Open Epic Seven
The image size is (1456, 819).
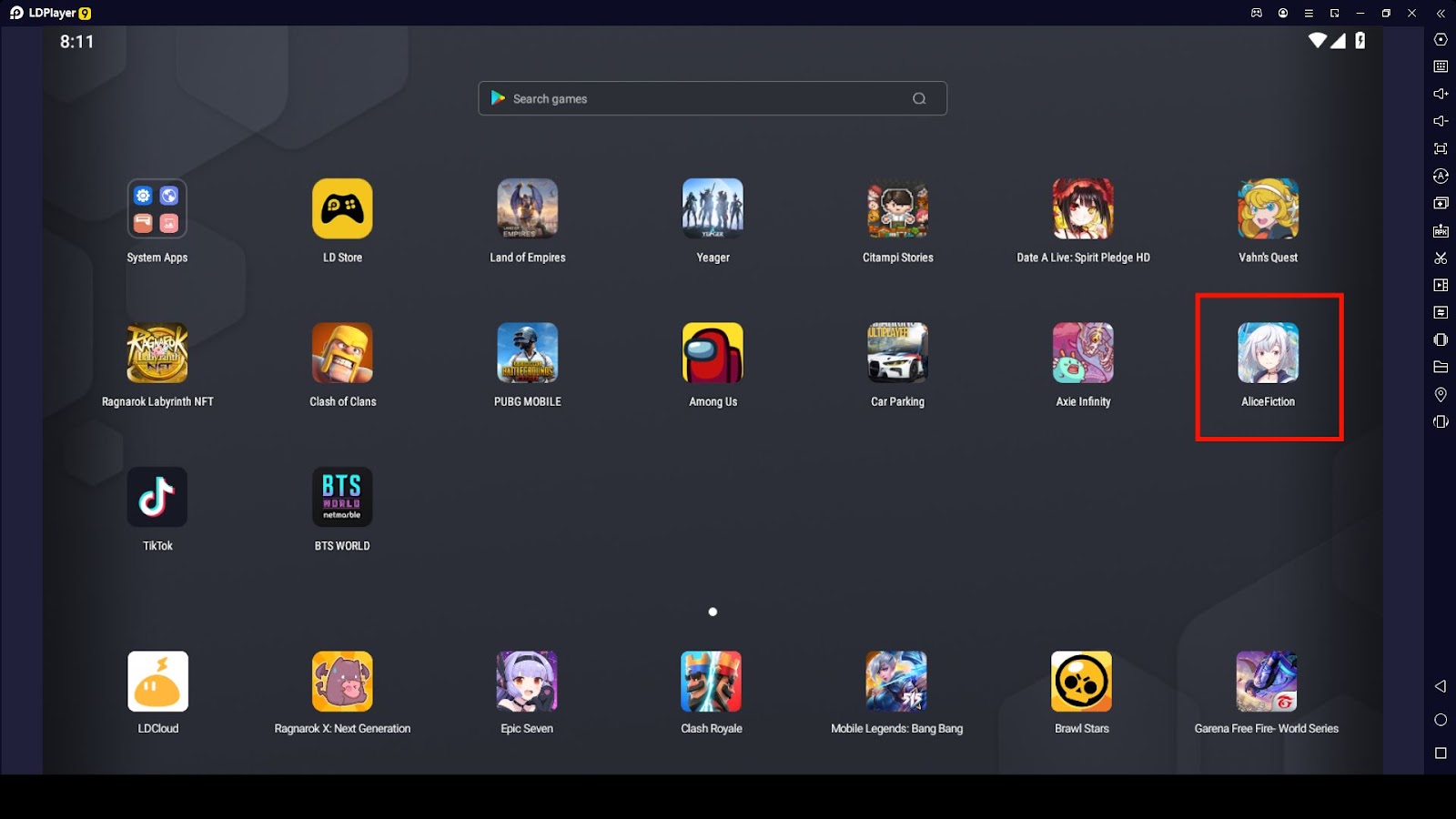[527, 682]
